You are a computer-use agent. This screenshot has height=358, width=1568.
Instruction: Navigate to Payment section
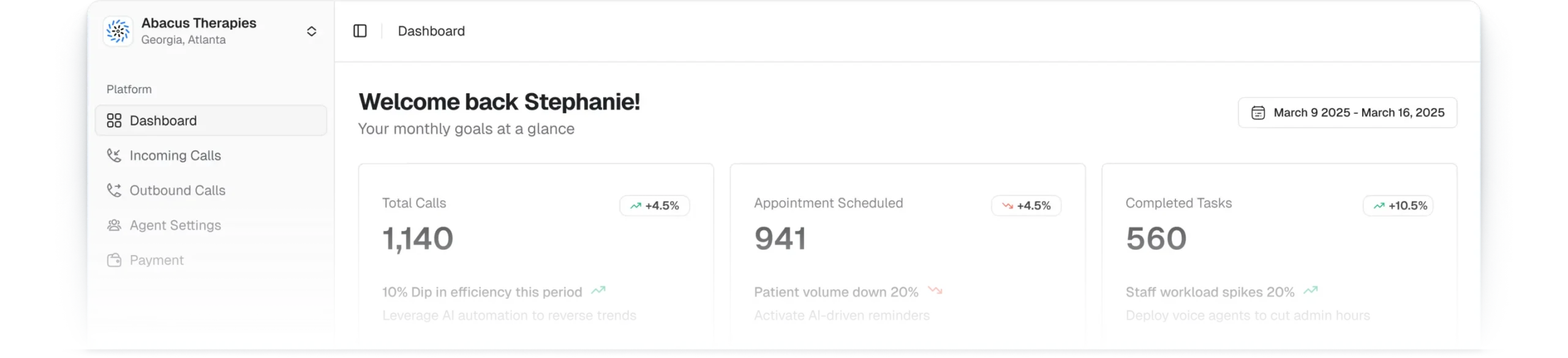[157, 261]
